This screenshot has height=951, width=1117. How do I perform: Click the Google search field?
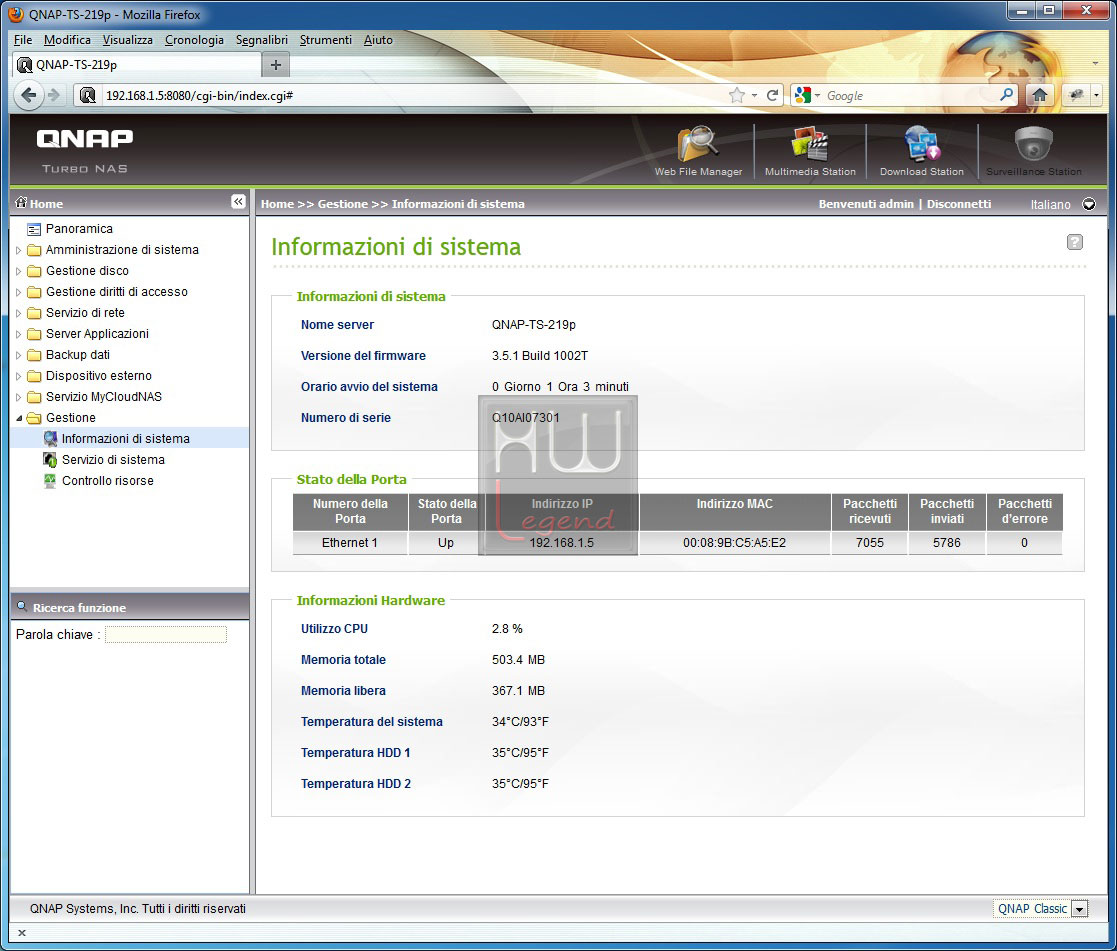tap(910, 95)
